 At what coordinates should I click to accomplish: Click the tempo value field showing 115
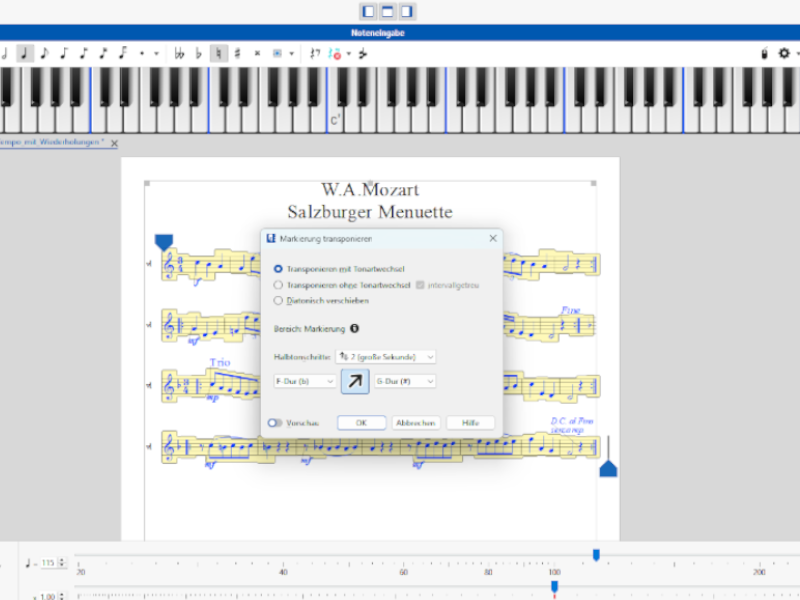(48, 563)
